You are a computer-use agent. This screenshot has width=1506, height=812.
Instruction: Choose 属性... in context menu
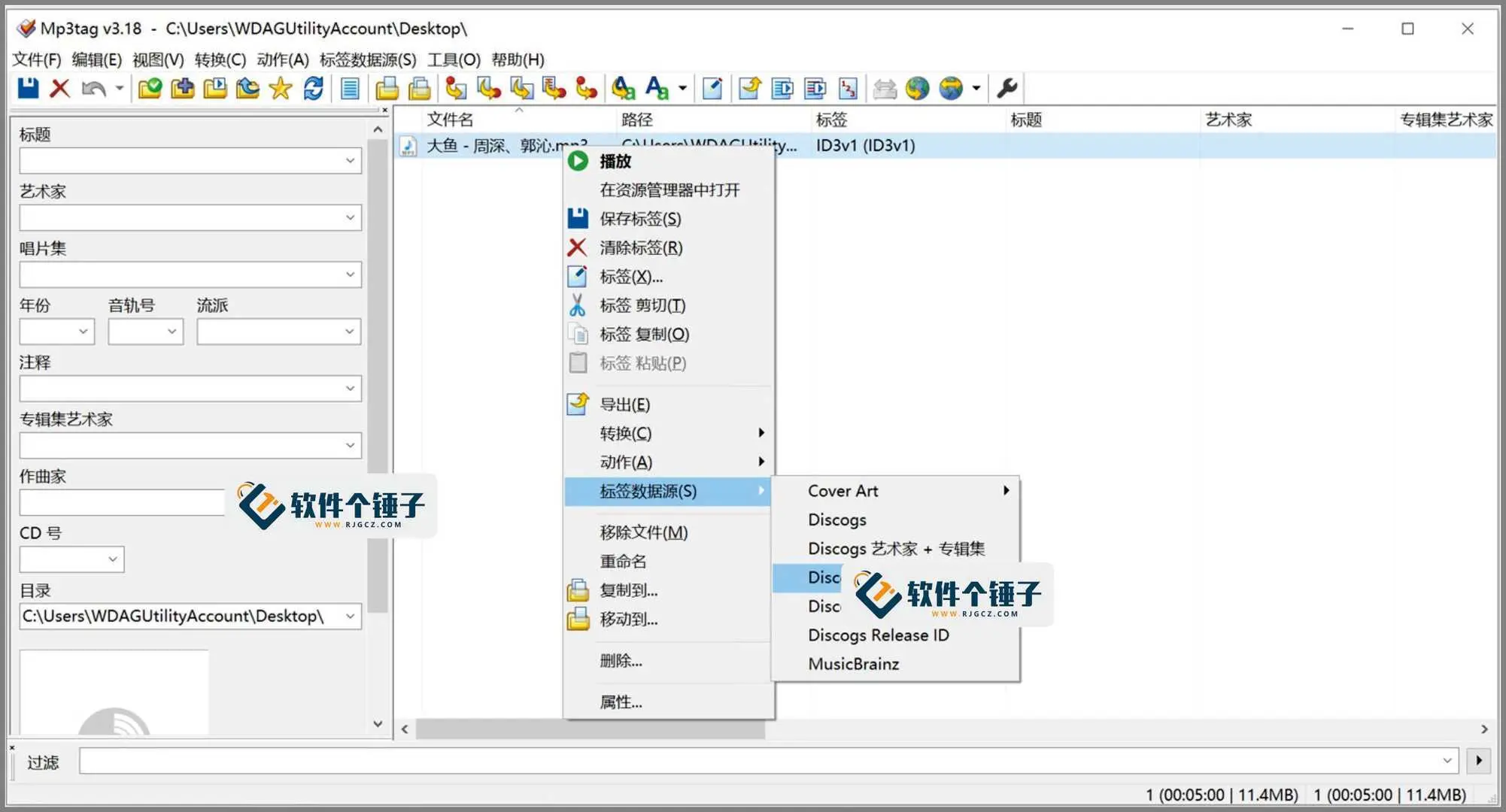tap(669, 701)
